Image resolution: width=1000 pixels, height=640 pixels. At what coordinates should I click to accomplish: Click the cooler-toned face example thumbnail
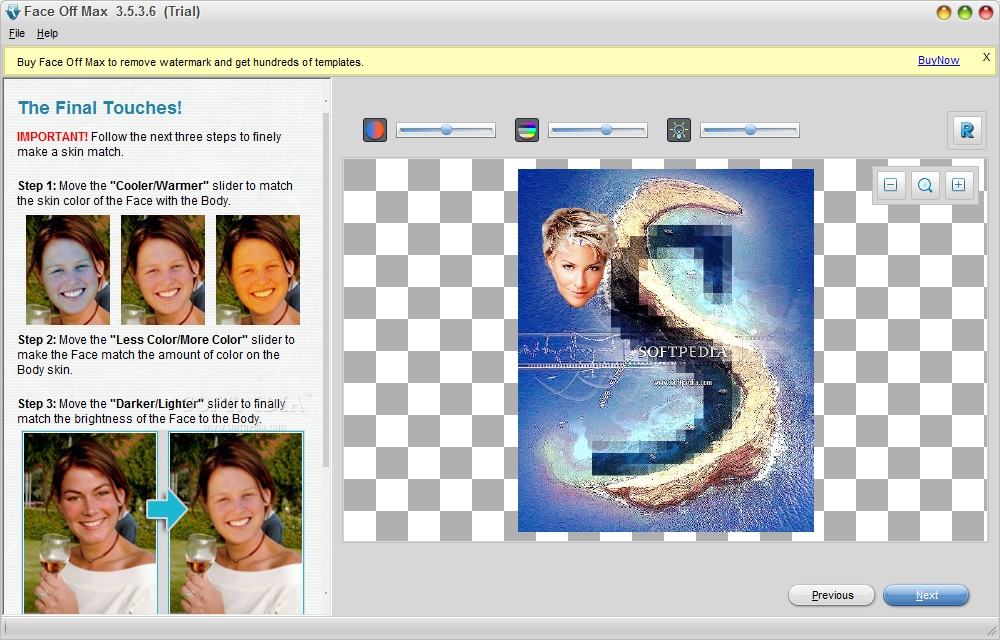tap(68, 270)
